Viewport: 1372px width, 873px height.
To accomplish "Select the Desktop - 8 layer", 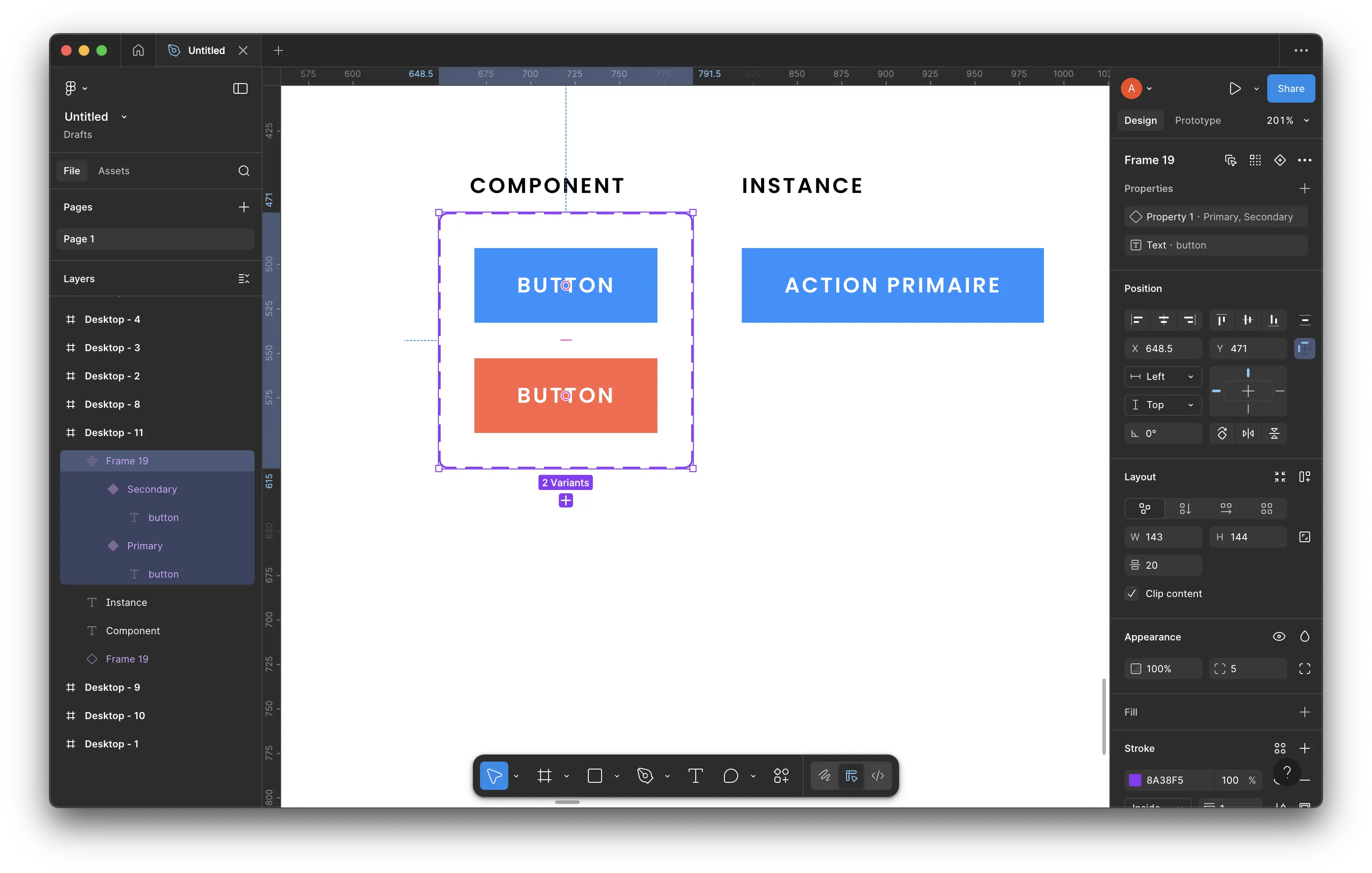I will coord(112,404).
